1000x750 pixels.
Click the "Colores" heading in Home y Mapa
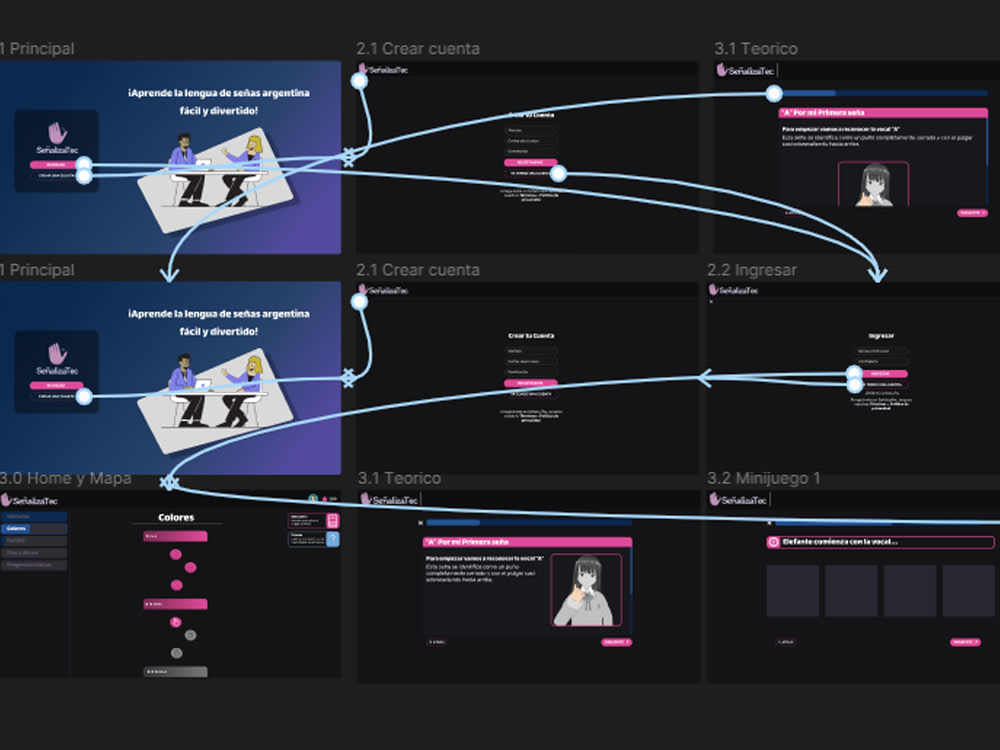[176, 517]
